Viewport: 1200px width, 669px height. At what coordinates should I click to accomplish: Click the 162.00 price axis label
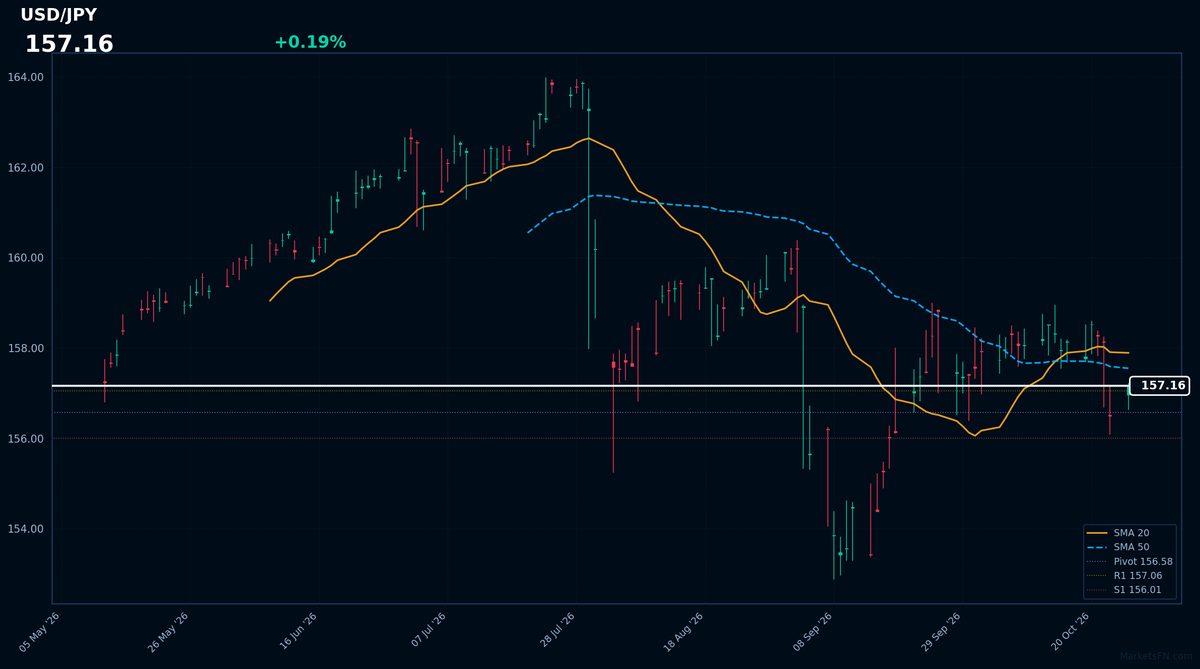tap(26, 167)
